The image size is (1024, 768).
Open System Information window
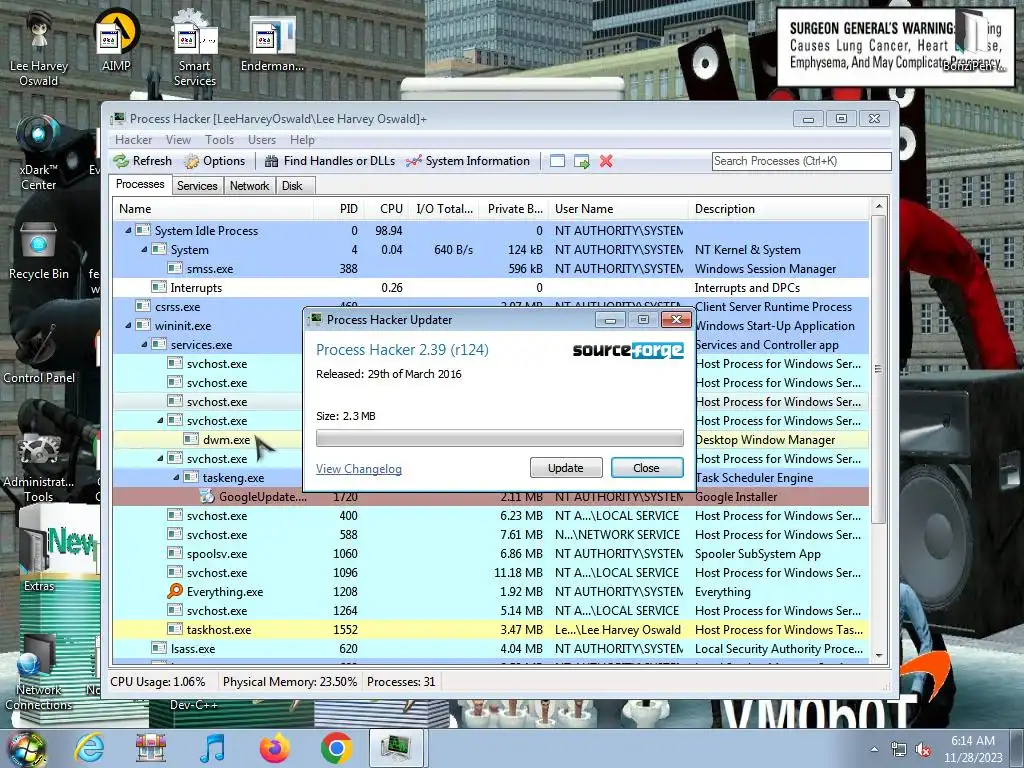[468, 161]
